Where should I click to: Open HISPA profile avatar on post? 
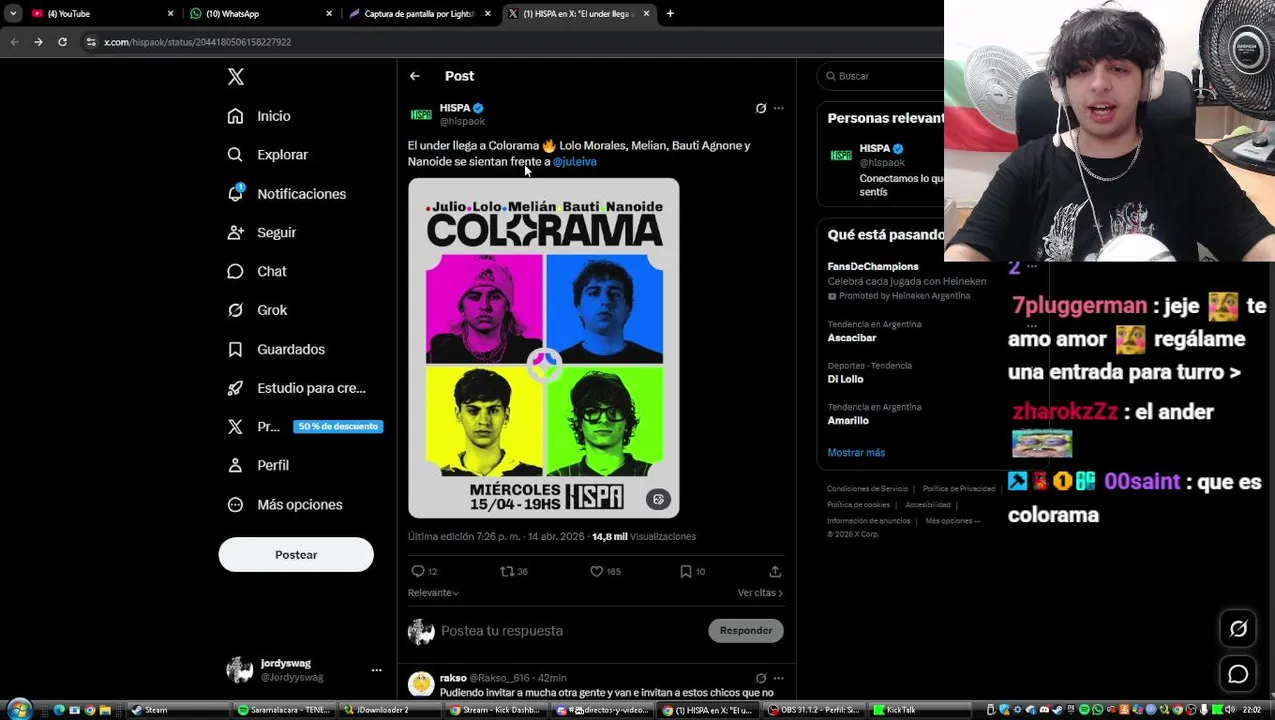click(x=421, y=114)
